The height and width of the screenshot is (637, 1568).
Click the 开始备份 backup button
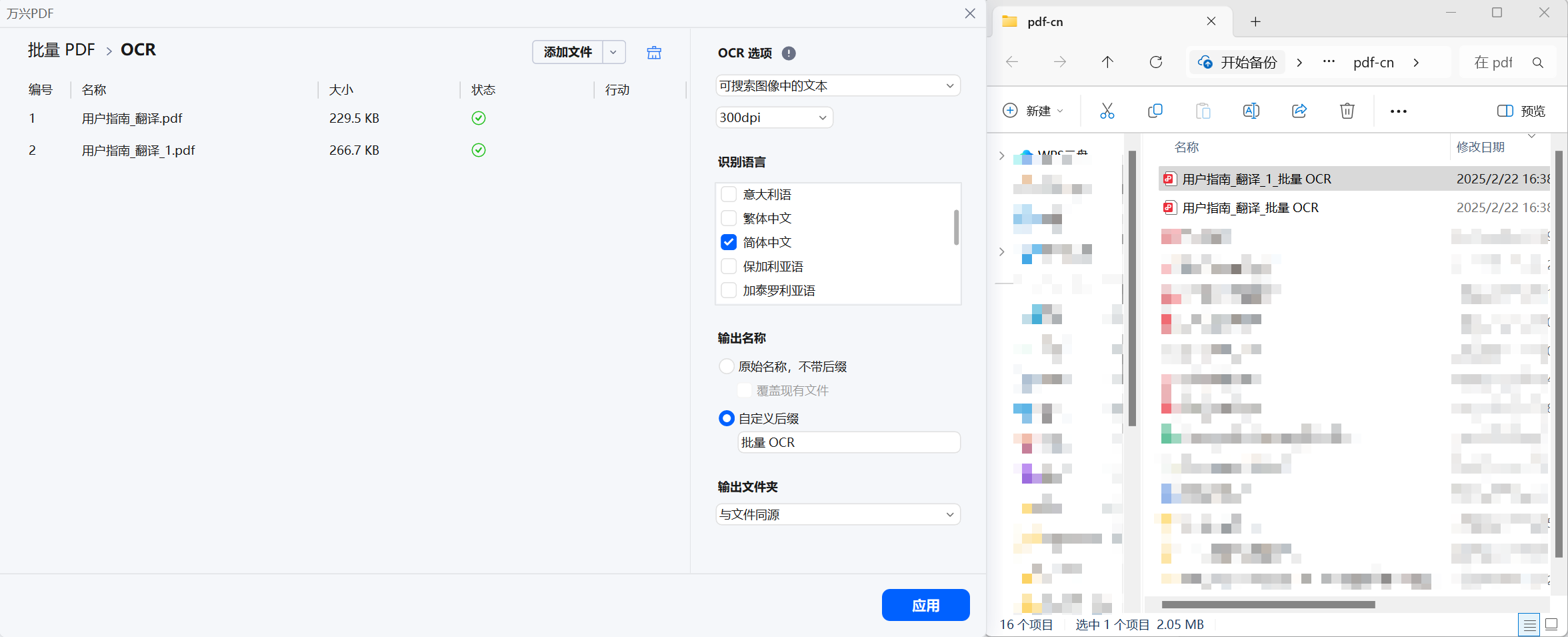coord(1237,62)
